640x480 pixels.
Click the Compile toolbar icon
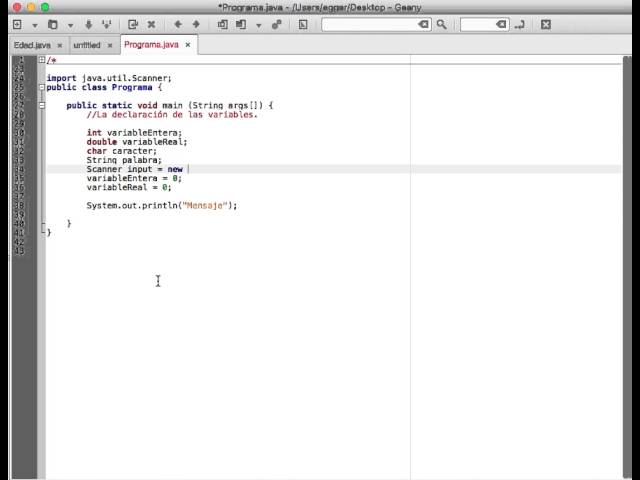pos(222,24)
